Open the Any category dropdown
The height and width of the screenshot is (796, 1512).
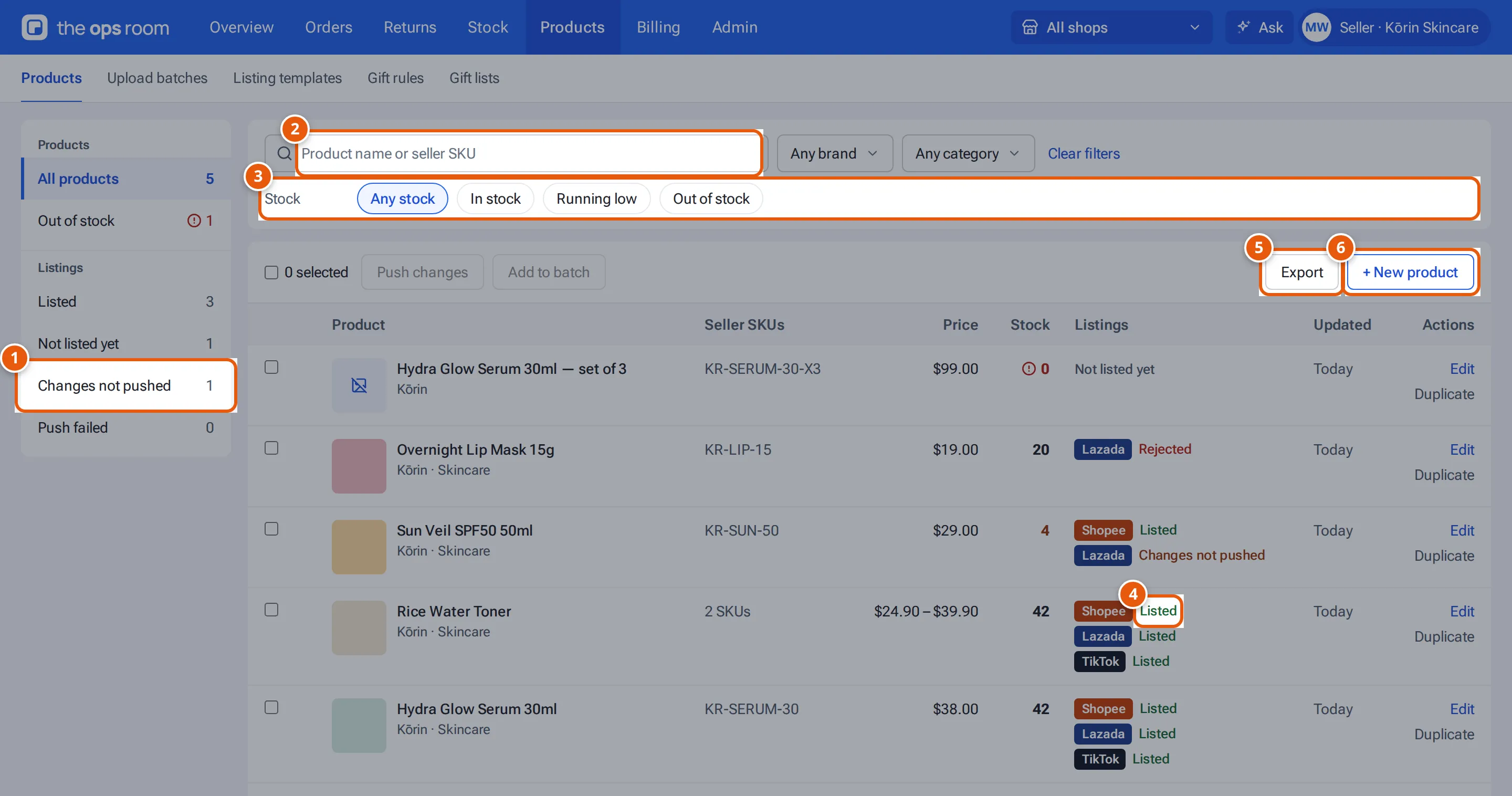coord(968,153)
